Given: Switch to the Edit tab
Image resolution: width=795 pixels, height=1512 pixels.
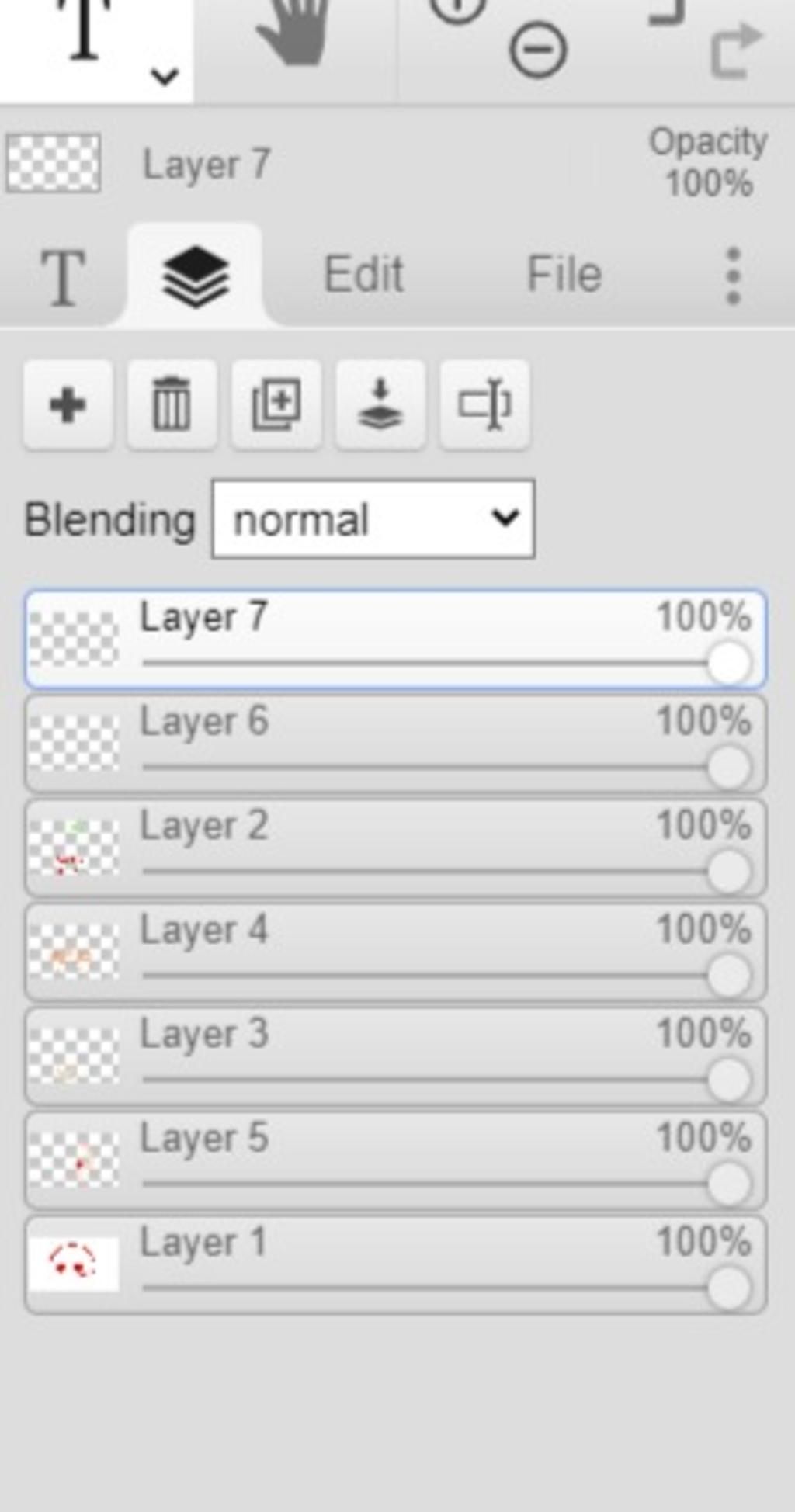Looking at the screenshot, I should [x=363, y=275].
